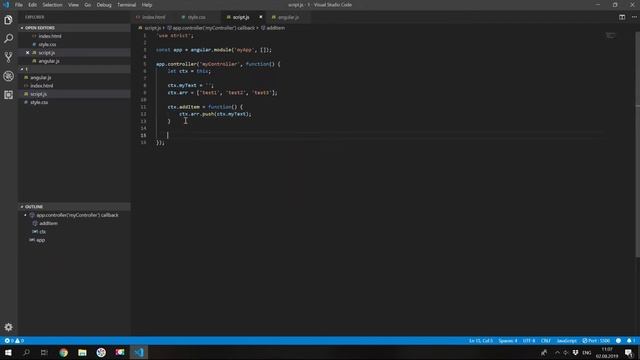Open the Go menu
Image resolution: width=640 pixels, height=360 pixels.
coord(88,5)
